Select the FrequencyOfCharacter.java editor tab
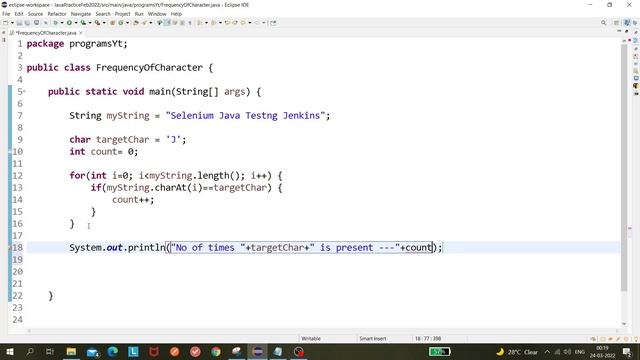This screenshot has width=640, height=360. pos(45,33)
